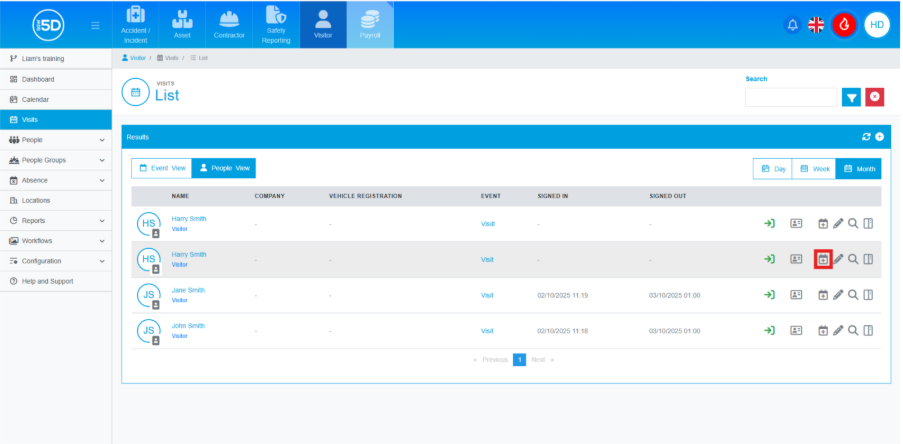
Task: Open Jane Smith's name link
Action: coord(188,289)
